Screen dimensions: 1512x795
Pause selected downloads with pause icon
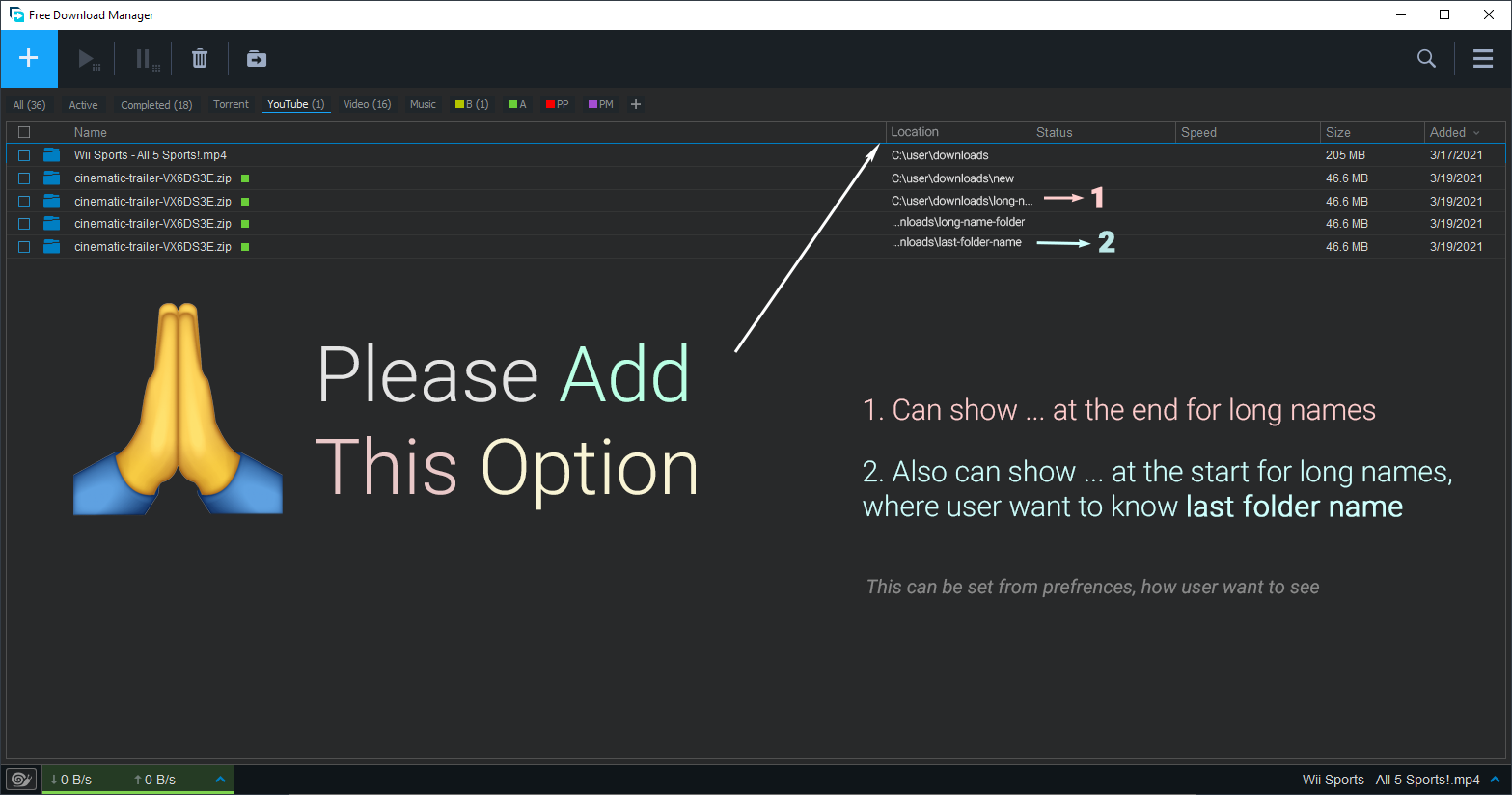(x=146, y=60)
